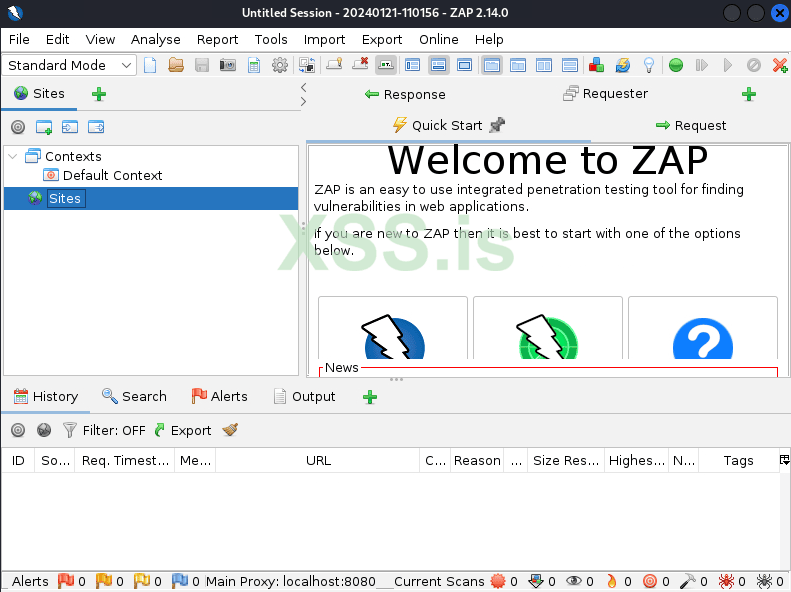
Task: Click the right chevron panel expand arrow
Action: point(303,101)
